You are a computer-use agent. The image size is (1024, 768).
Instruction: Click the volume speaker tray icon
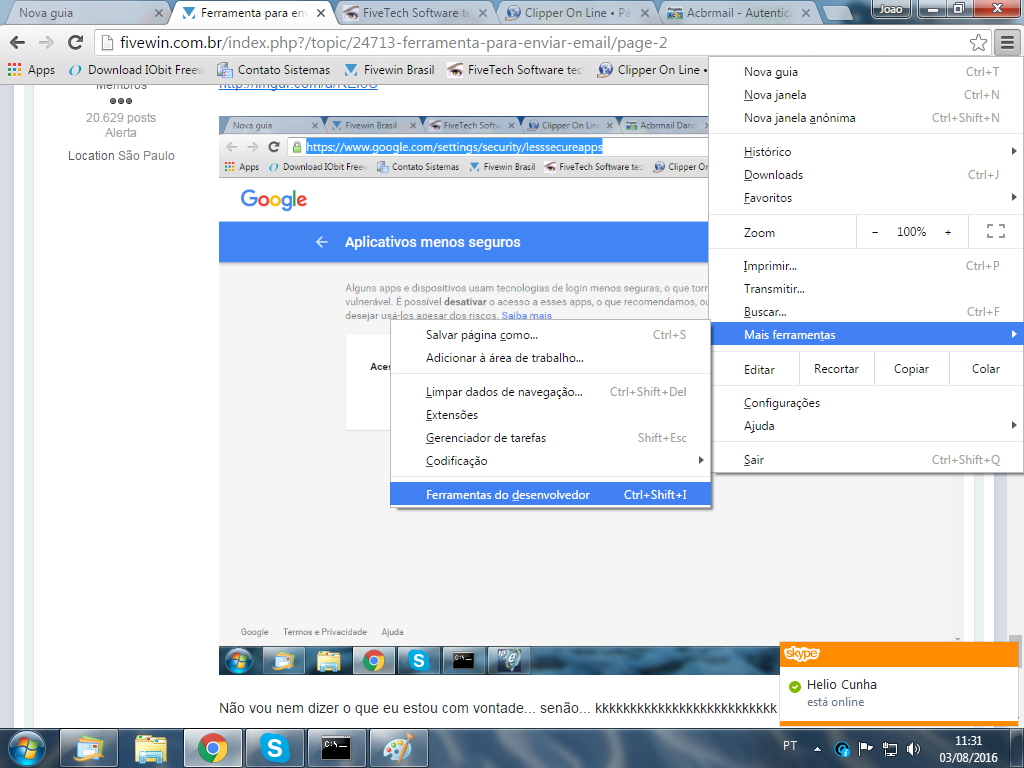click(913, 749)
